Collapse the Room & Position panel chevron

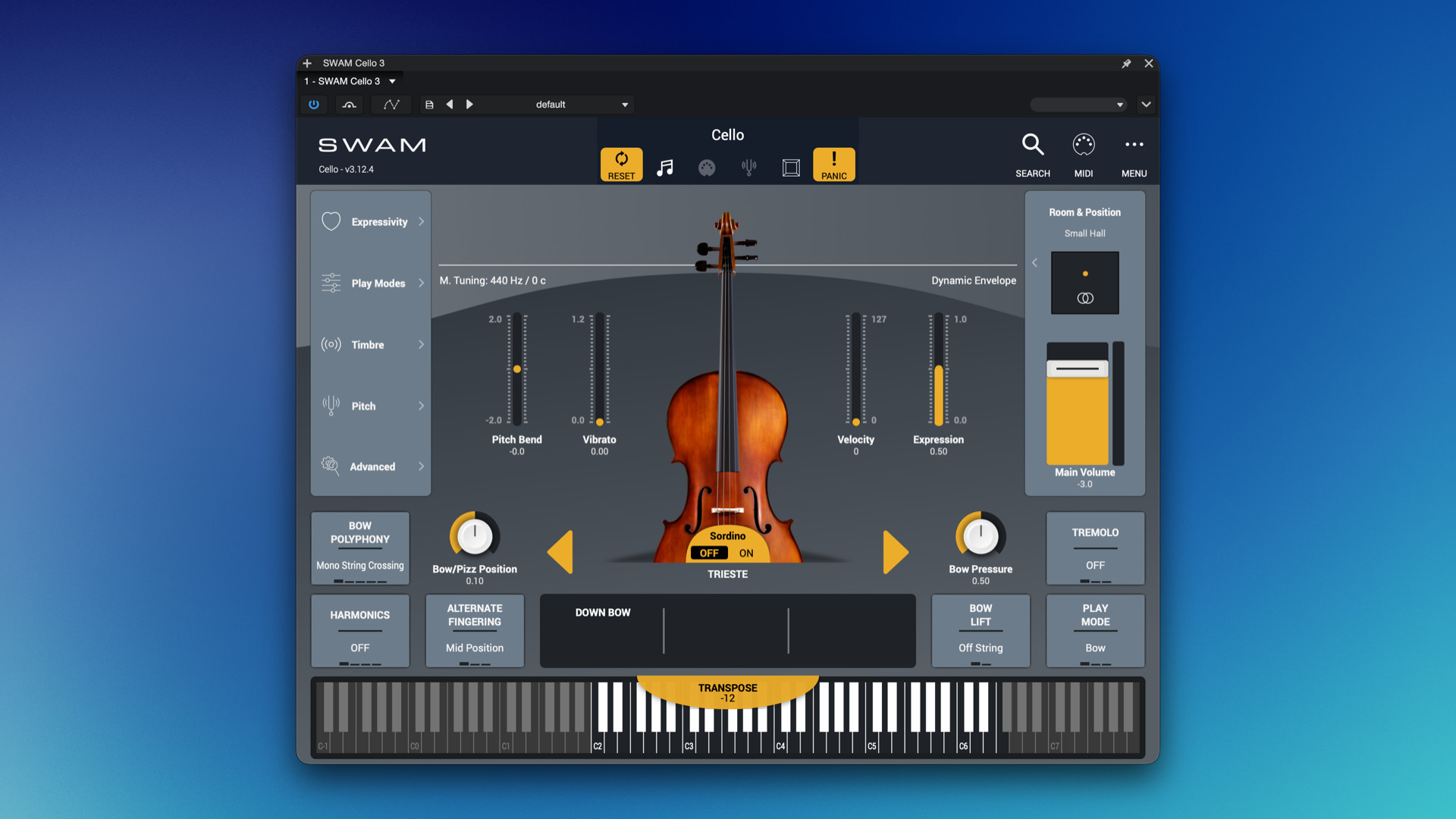click(1034, 262)
